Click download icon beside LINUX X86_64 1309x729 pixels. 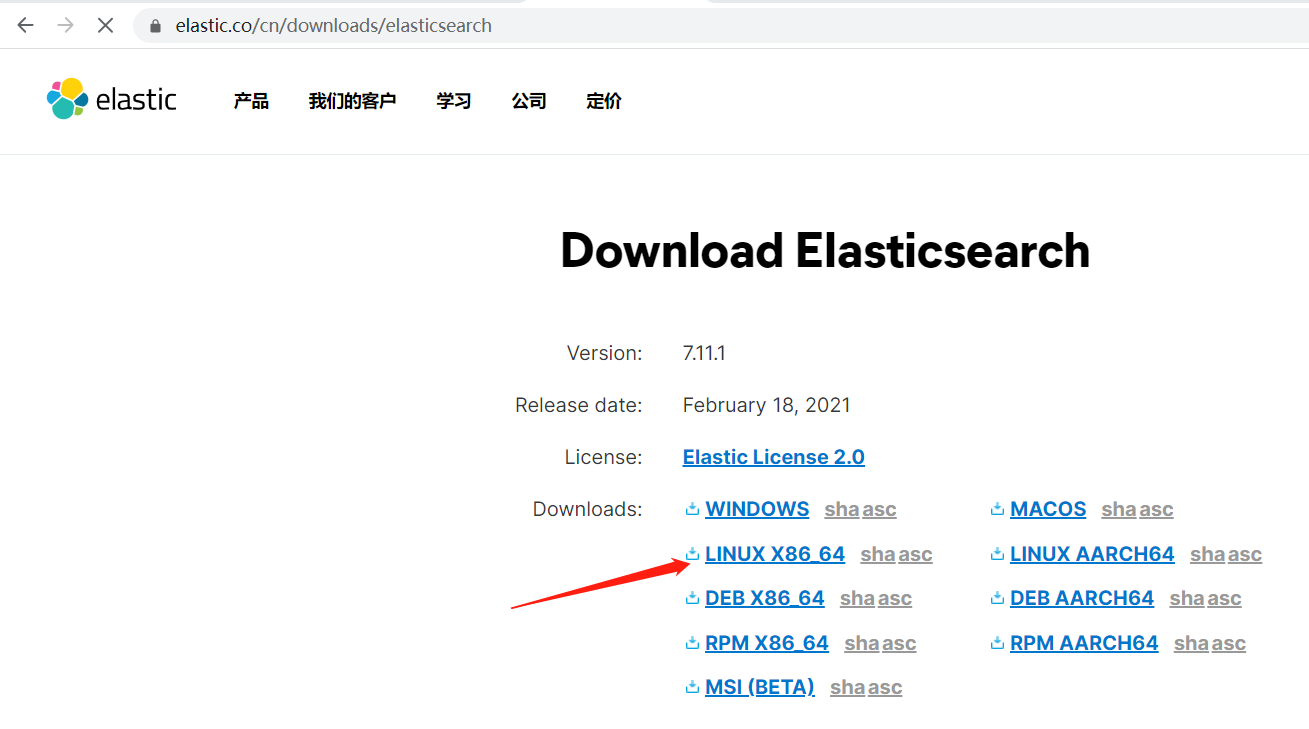(692, 553)
